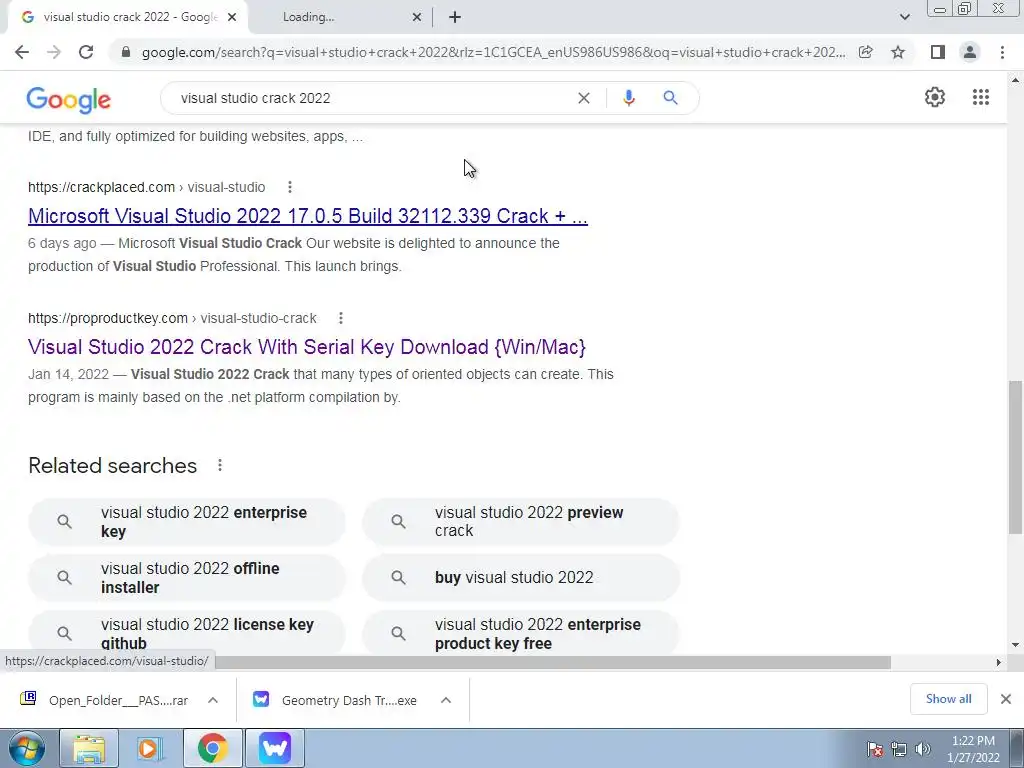
Task: Open Microsoft Visual Studio 2022 17.0.5 result
Action: click(x=308, y=216)
